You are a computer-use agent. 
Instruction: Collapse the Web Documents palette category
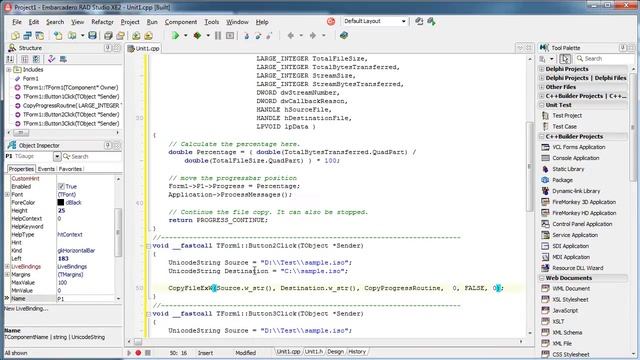542,278
